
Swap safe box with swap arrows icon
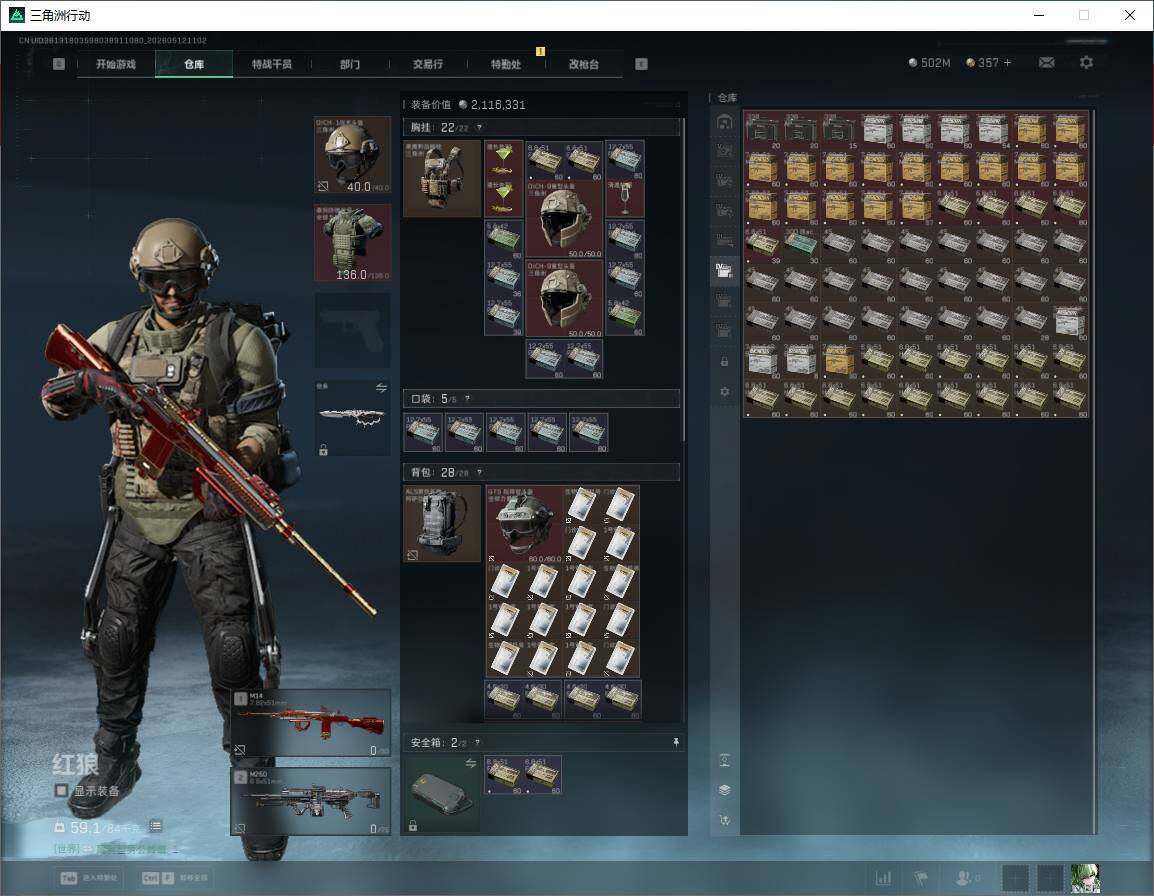click(x=470, y=763)
